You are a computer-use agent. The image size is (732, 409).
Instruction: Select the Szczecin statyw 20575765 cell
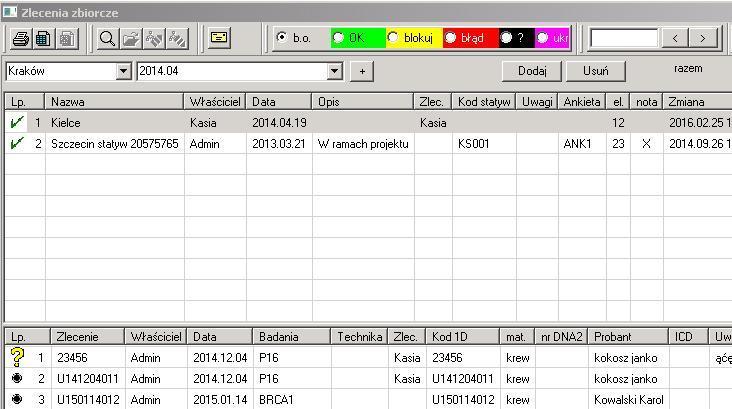[114, 143]
